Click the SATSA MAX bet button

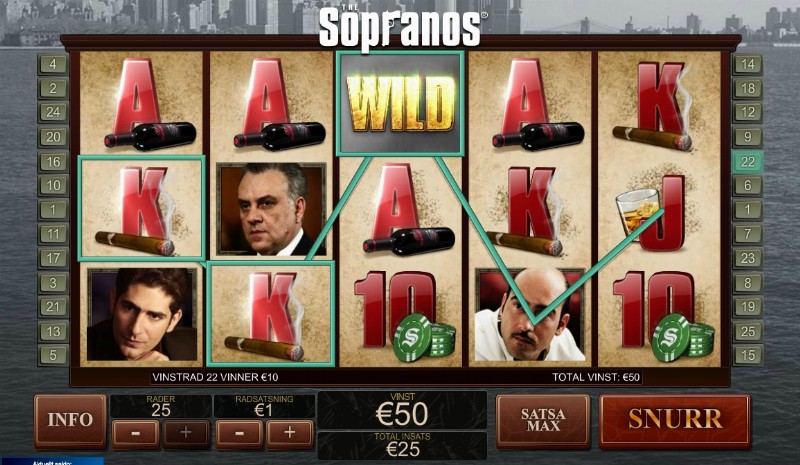(x=543, y=421)
